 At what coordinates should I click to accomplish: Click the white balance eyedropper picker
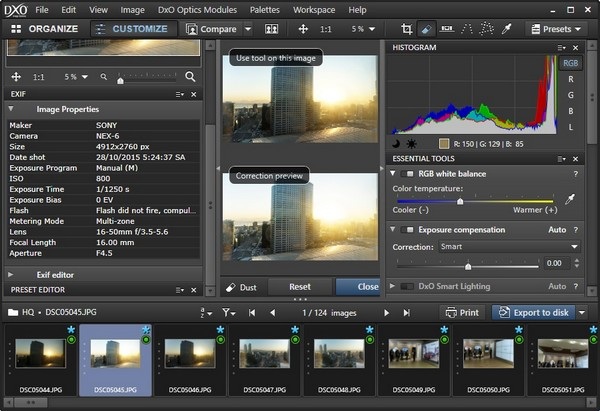pyautogui.click(x=570, y=199)
